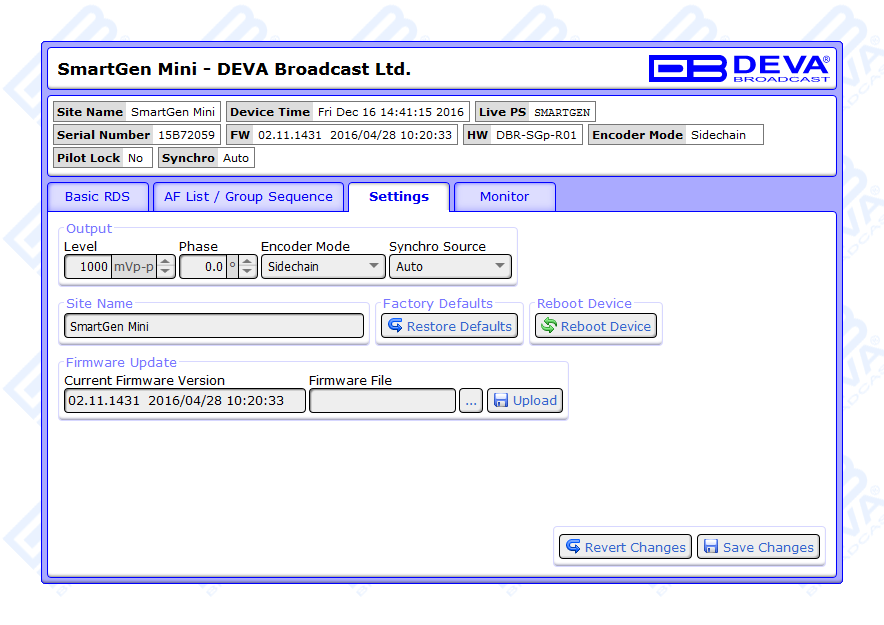Select the Settings tab
The height and width of the screenshot is (625, 884).
pos(399,197)
